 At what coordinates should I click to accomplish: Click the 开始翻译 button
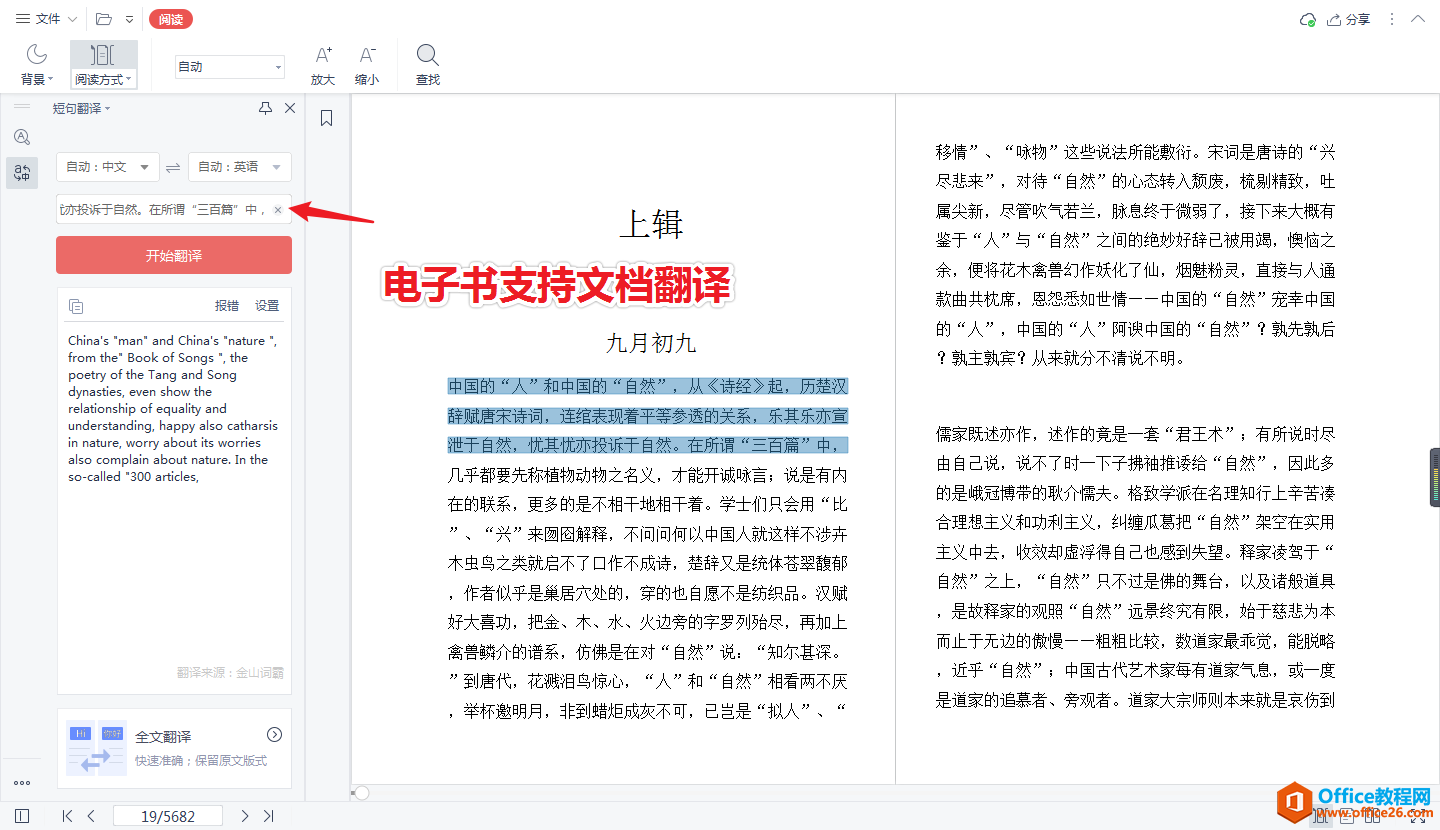[174, 255]
